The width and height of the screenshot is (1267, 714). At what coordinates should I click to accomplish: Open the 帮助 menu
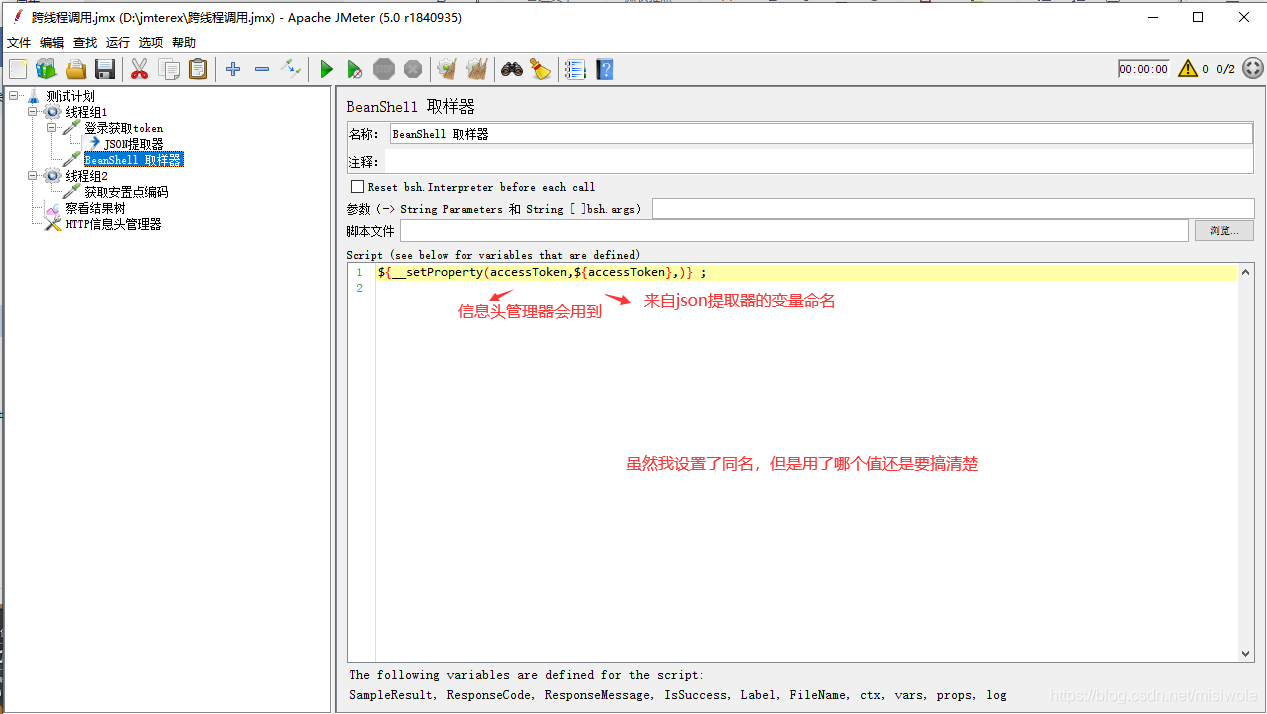tap(184, 43)
